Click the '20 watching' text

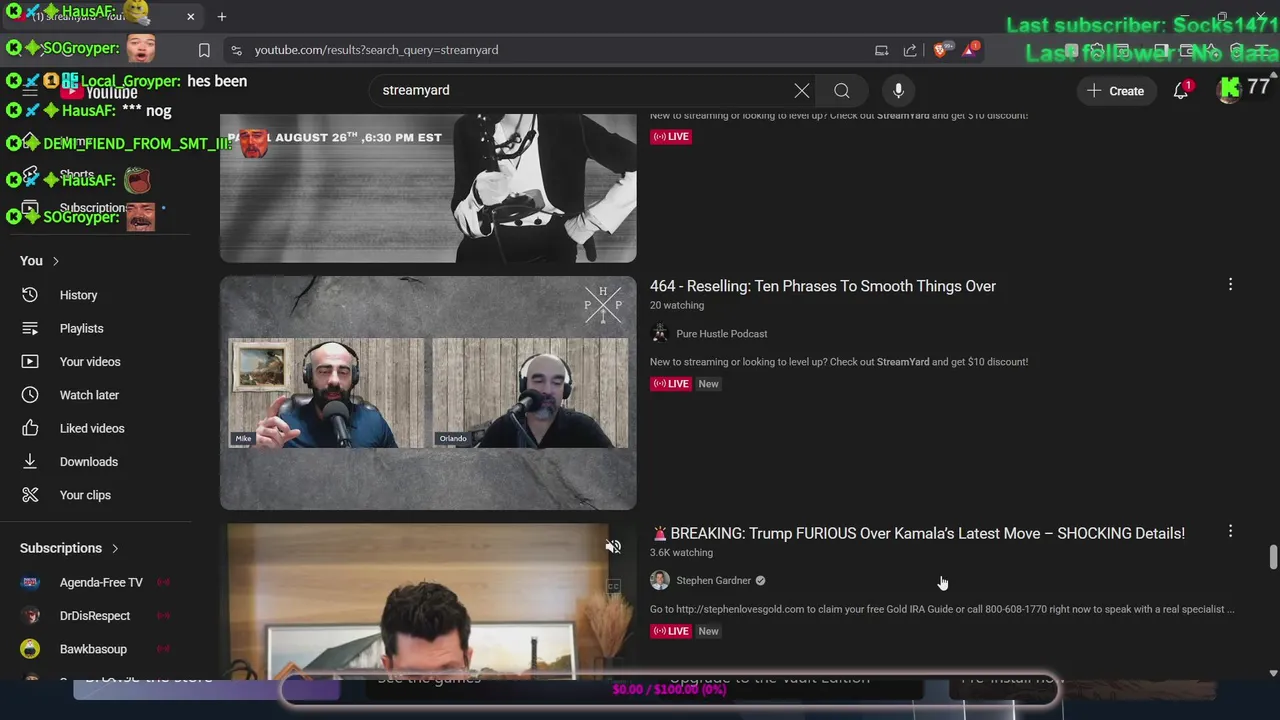coord(677,306)
